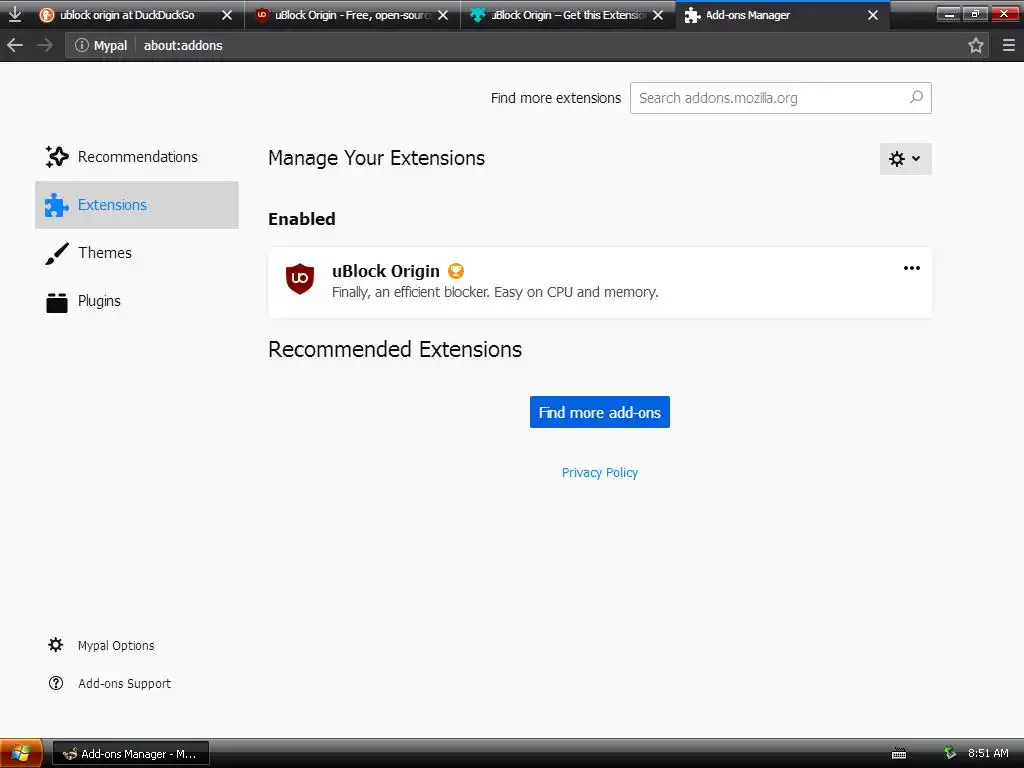Click the 'Finally, an efficient blocker' description
Screen dimensions: 1024x768
tap(494, 292)
